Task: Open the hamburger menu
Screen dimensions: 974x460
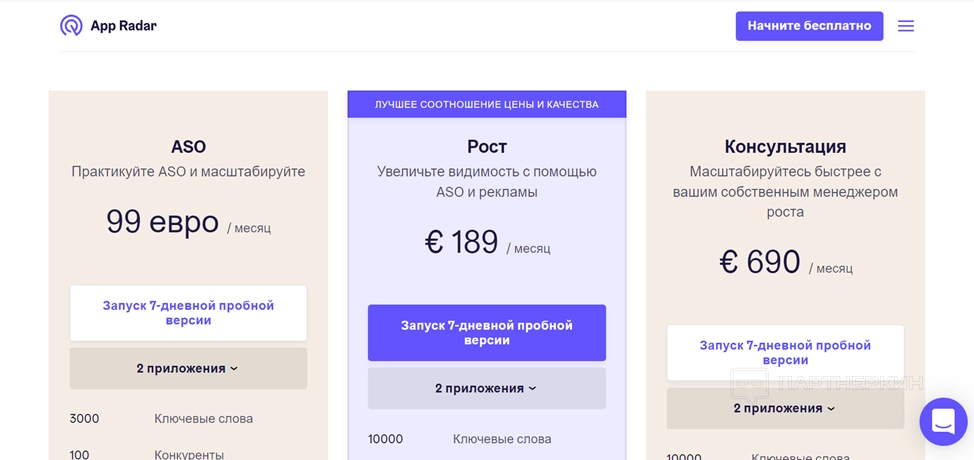Action: click(906, 26)
